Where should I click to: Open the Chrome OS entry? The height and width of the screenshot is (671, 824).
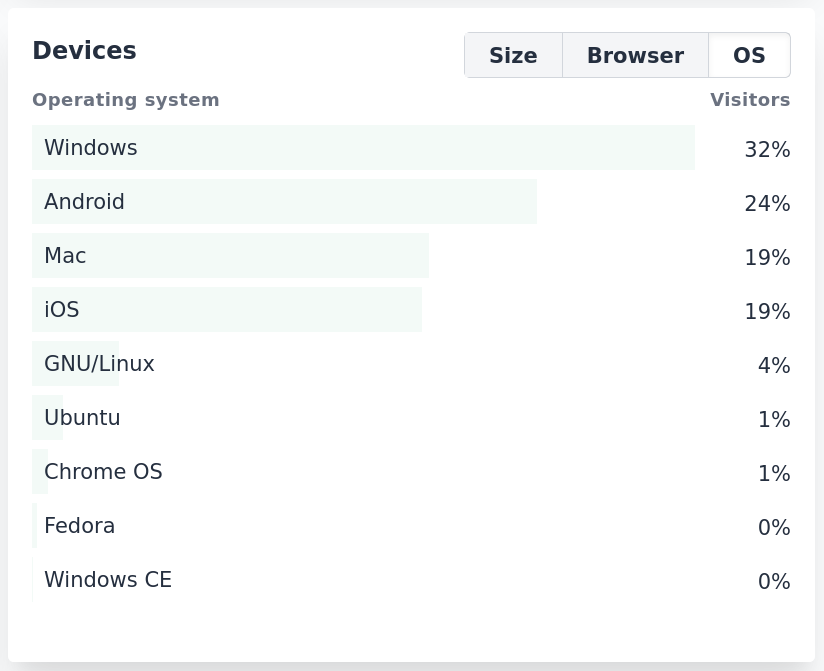103,471
